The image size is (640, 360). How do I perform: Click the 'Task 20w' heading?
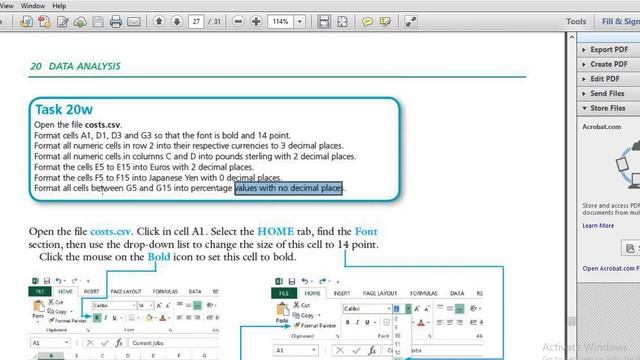point(64,109)
